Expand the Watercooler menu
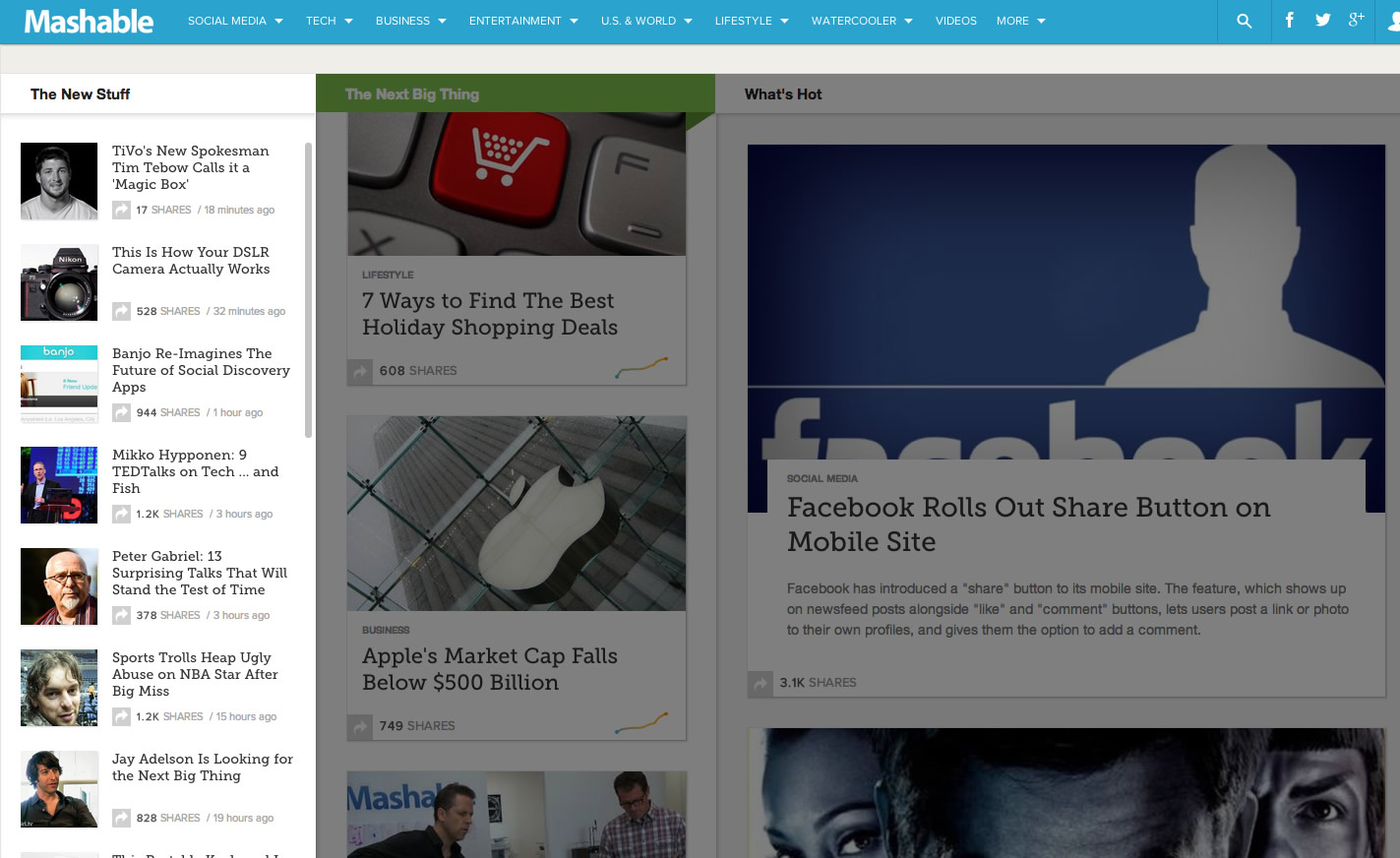Viewport: 1400px width, 858px height. pos(862,21)
